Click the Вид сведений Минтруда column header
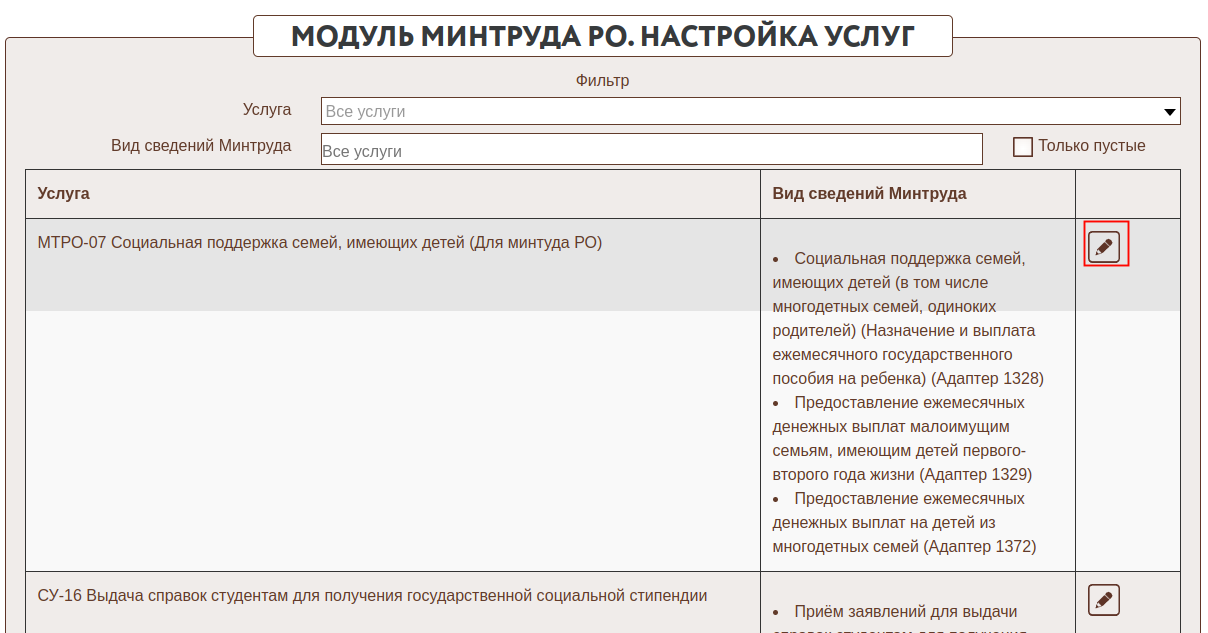The width and height of the screenshot is (1208, 633). click(869, 194)
